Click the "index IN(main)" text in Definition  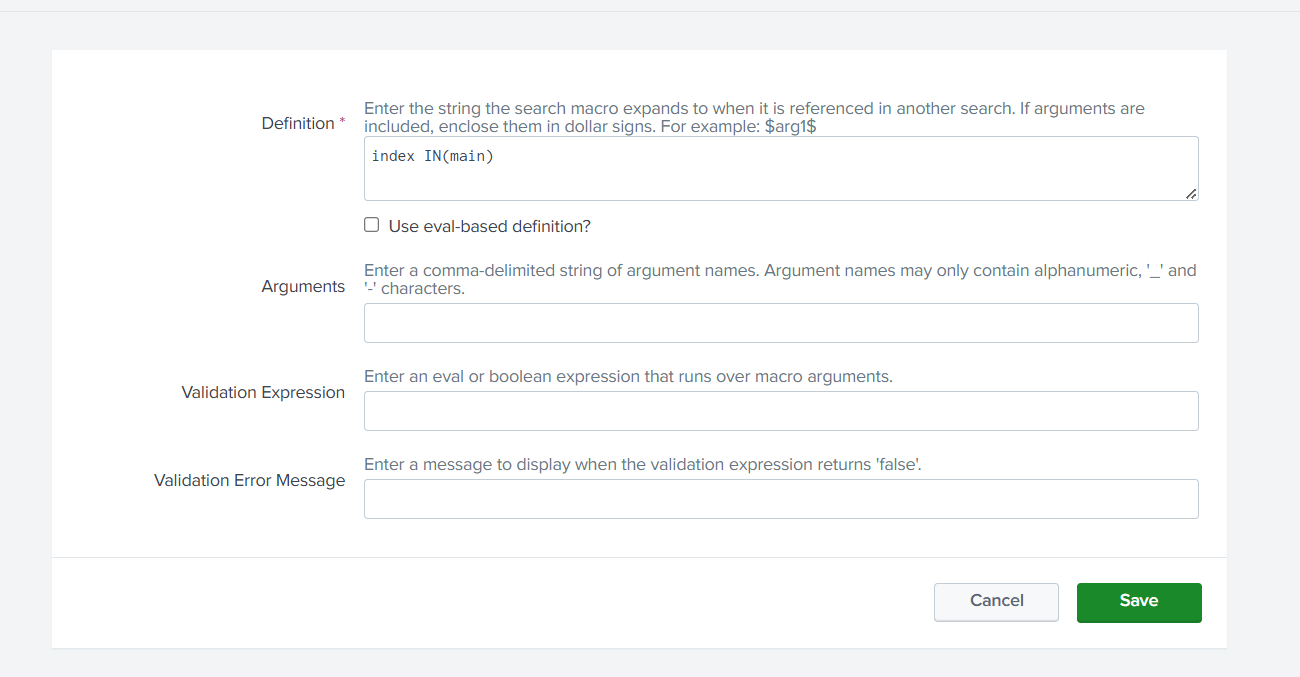[432, 155]
